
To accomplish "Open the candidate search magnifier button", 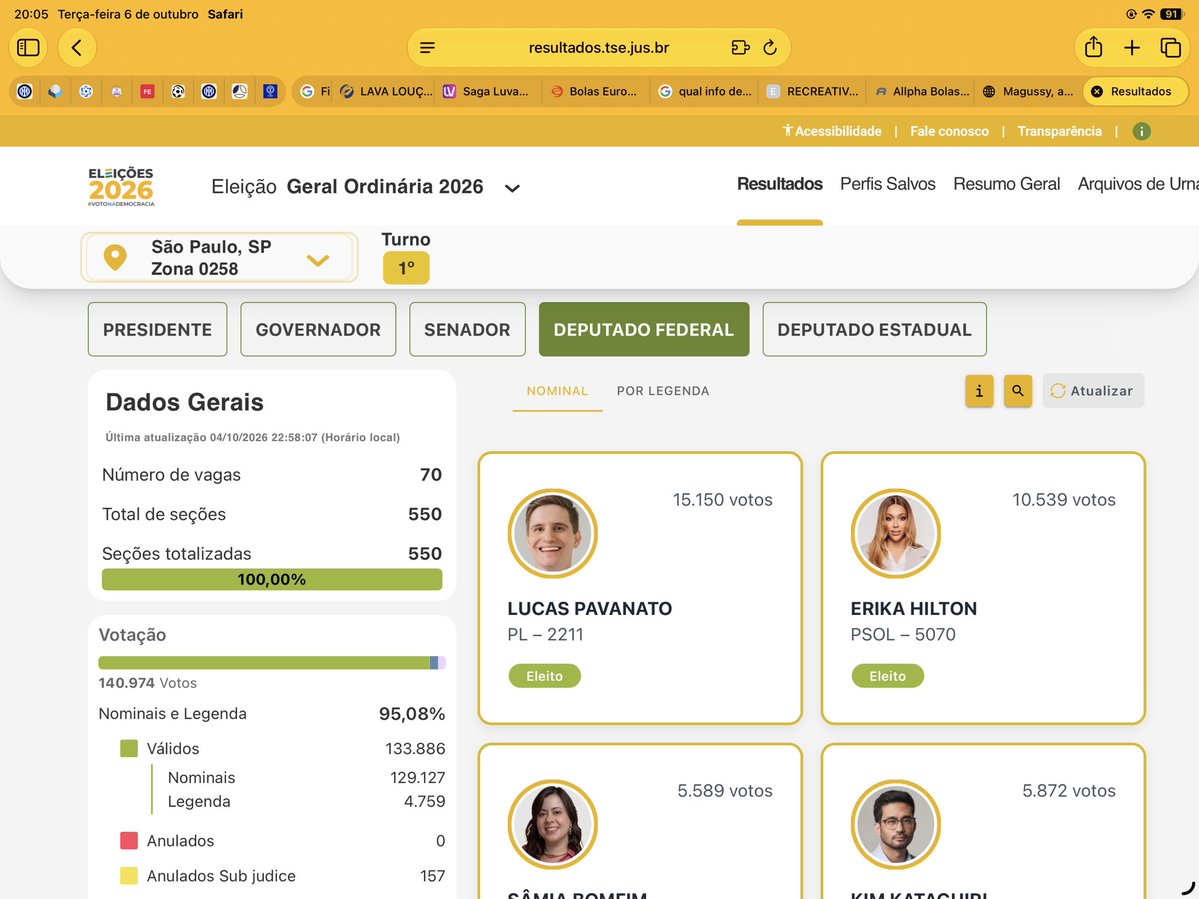I will coord(1018,391).
